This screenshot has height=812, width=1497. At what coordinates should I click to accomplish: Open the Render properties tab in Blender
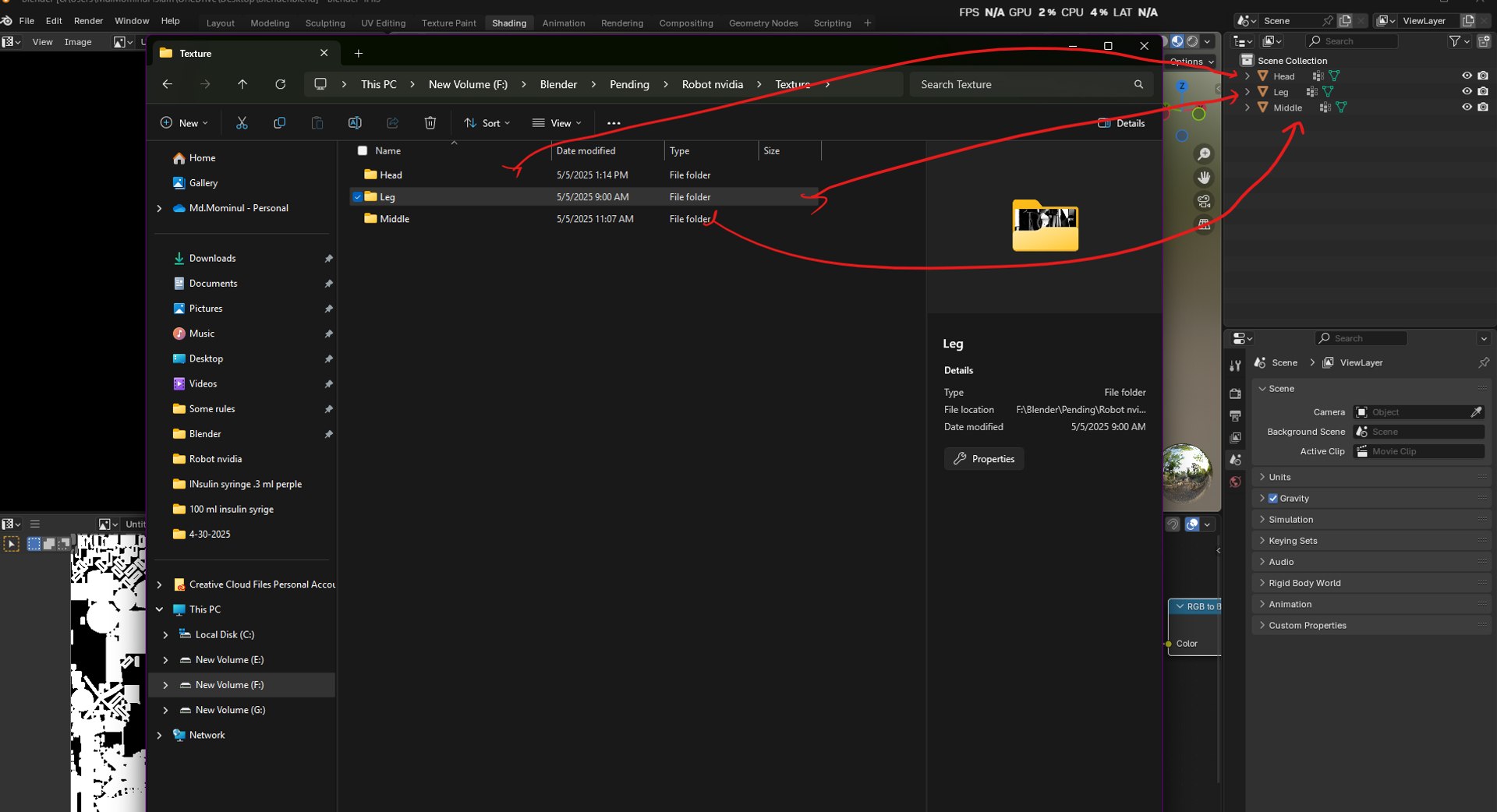coord(1235,394)
